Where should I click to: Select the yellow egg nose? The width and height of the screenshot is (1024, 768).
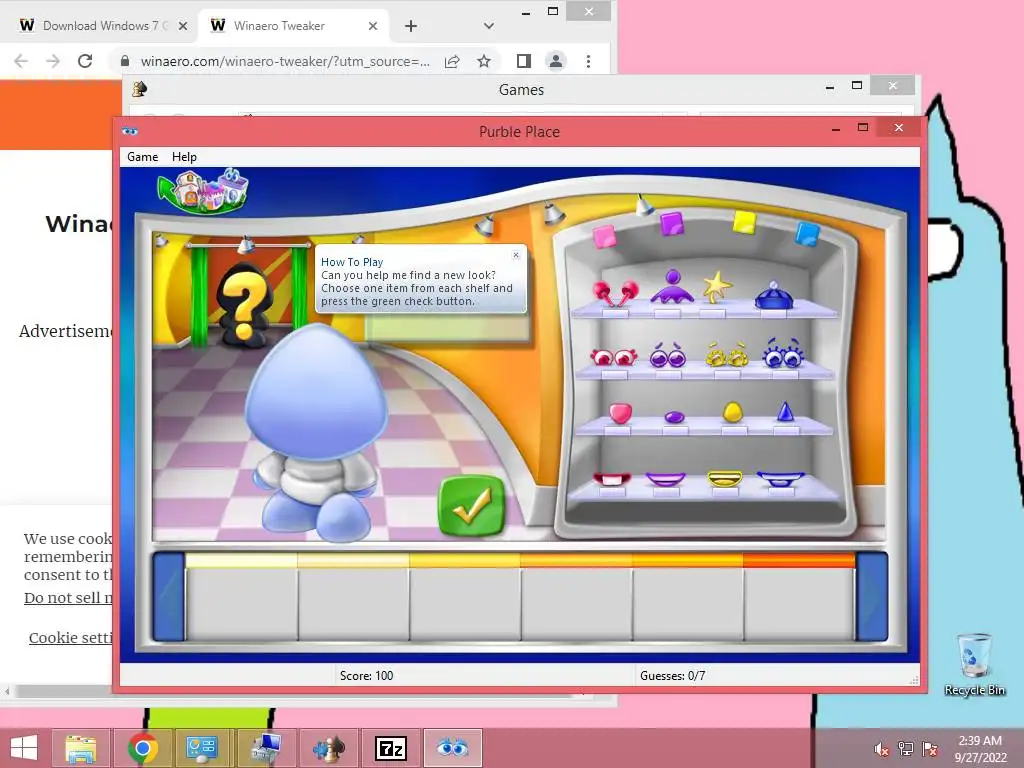733,412
